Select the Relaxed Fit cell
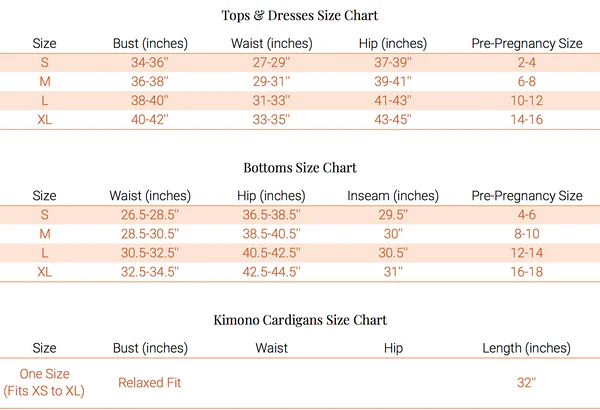 coord(150,382)
